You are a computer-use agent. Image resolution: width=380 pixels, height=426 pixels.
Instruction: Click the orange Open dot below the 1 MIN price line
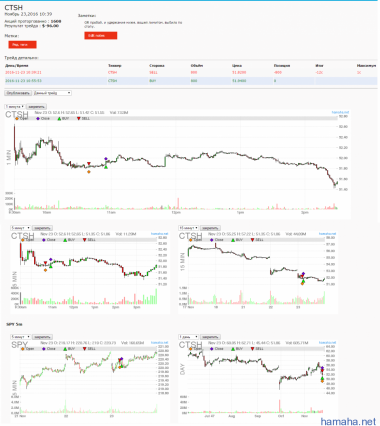tap(89, 172)
